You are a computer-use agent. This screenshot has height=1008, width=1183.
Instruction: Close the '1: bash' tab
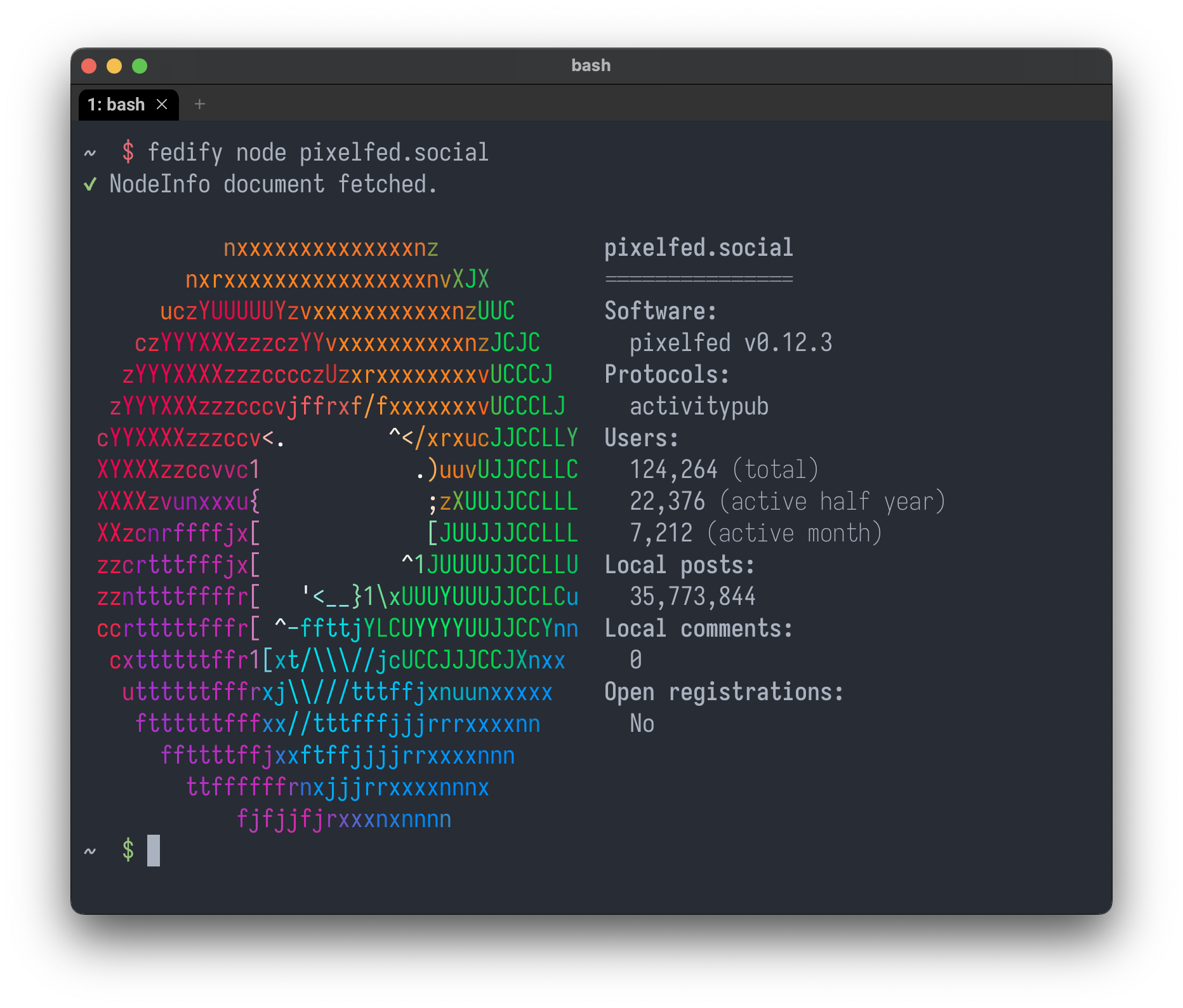tap(162, 104)
